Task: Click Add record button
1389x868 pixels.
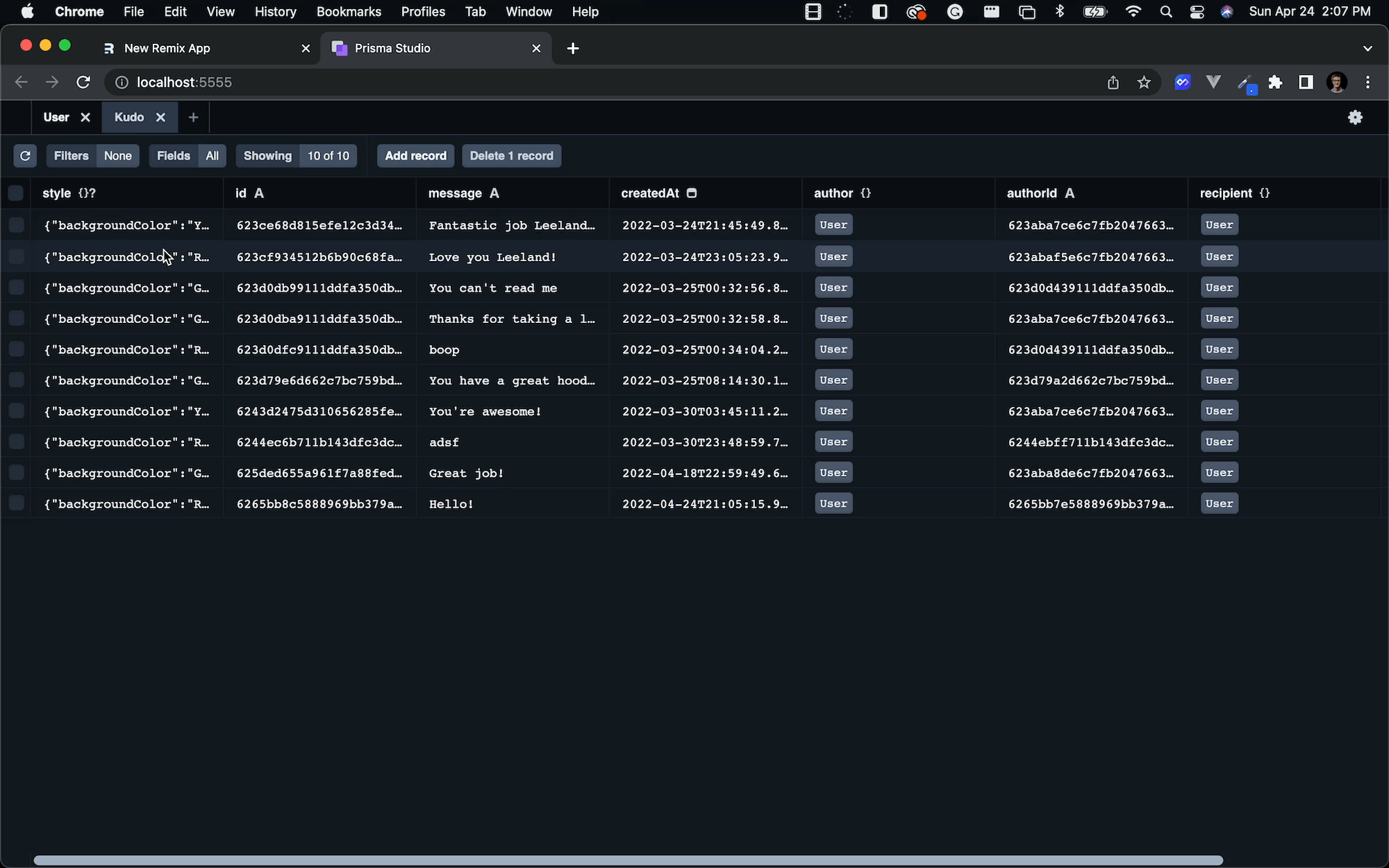Action: point(415,156)
